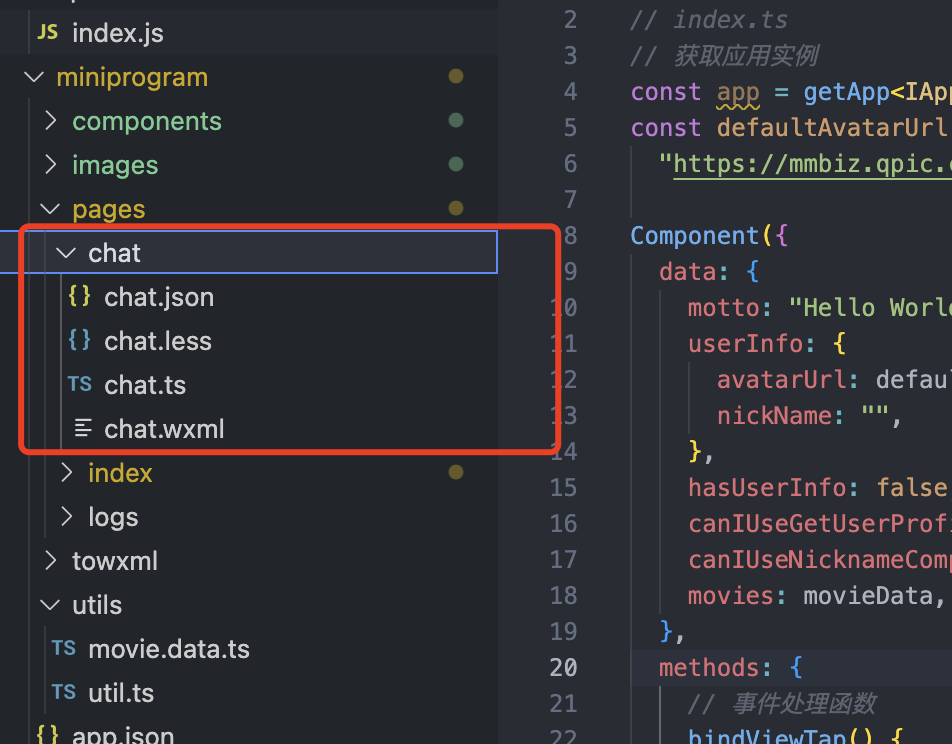Image resolution: width=952 pixels, height=744 pixels.
Task: Collapse the chat folder
Action: click(67, 253)
